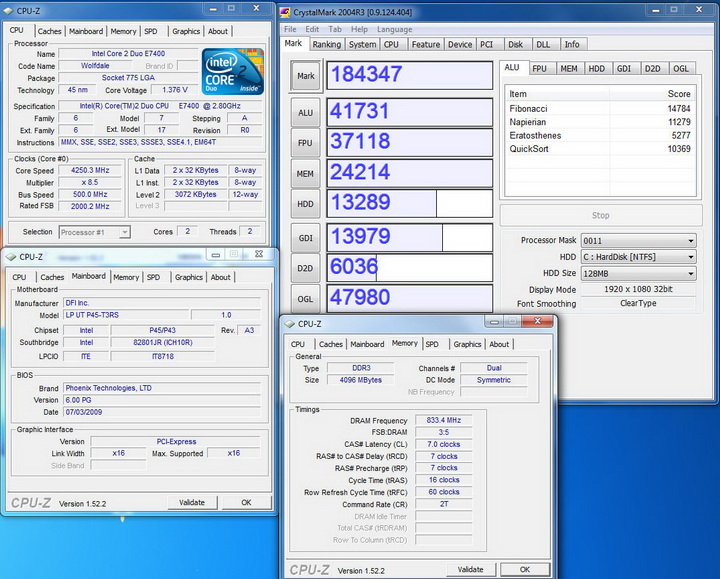This screenshot has height=579, width=720.
Task: Click Validate in the CPU-Z Memory window
Action: coord(470,569)
